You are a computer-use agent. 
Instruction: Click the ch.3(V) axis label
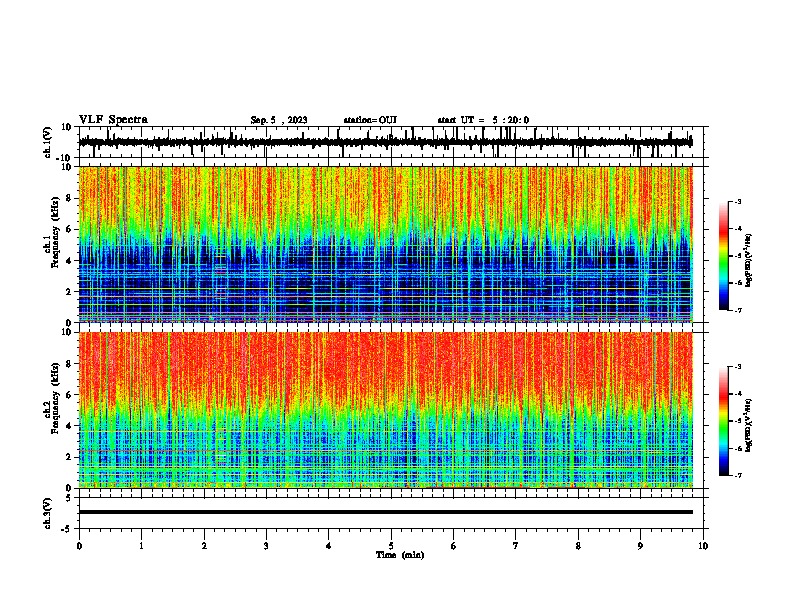pyautogui.click(x=48, y=513)
